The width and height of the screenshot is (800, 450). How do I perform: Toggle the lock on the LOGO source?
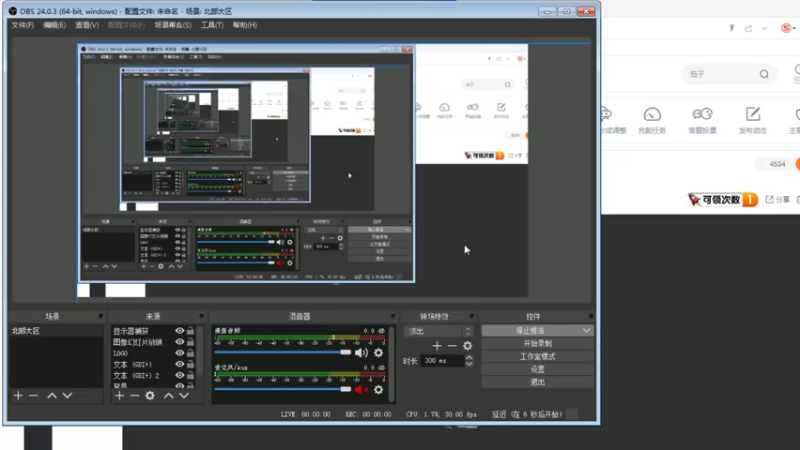pyautogui.click(x=190, y=353)
